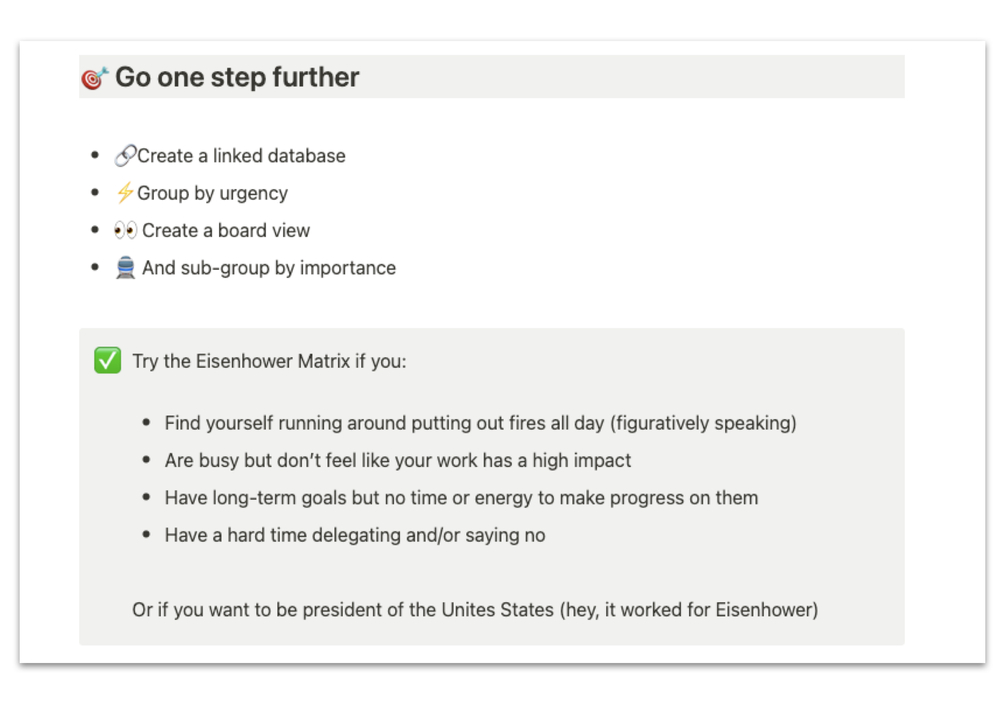Click 'Are busy but don't feel' bullet
The width and height of the screenshot is (1005, 704).
(397, 460)
